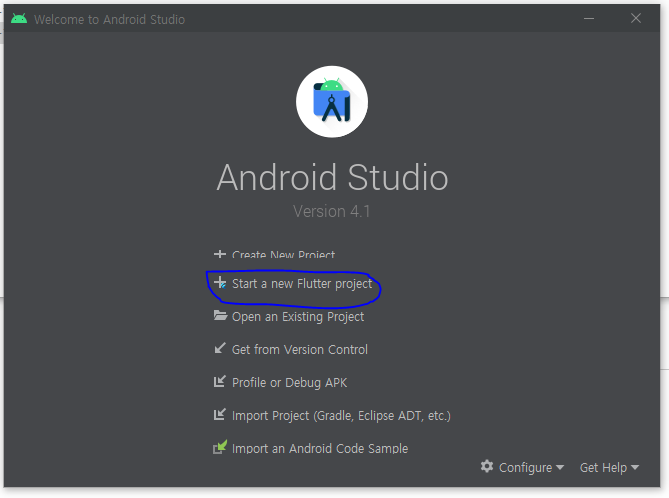Click the Android Studio title text
This screenshot has height=498, width=669.
[332, 177]
